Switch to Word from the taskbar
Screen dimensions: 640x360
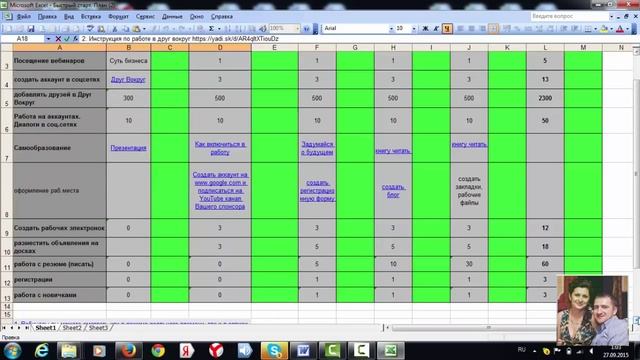pos(303,351)
